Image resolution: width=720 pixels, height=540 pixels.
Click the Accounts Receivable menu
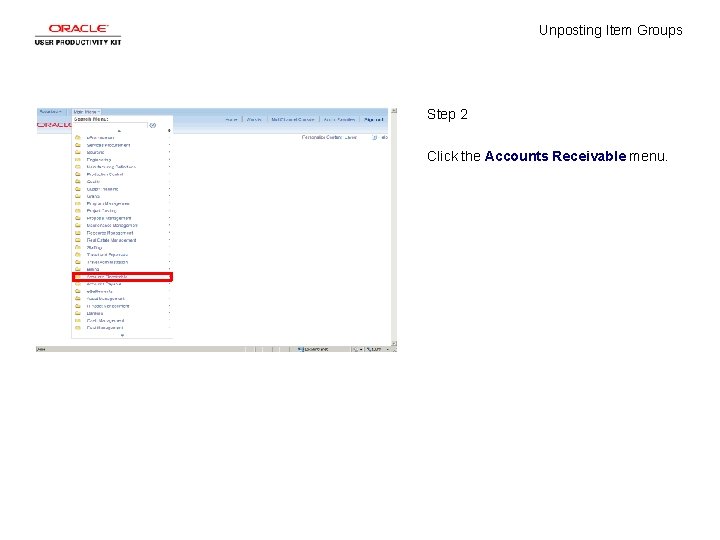[122, 277]
